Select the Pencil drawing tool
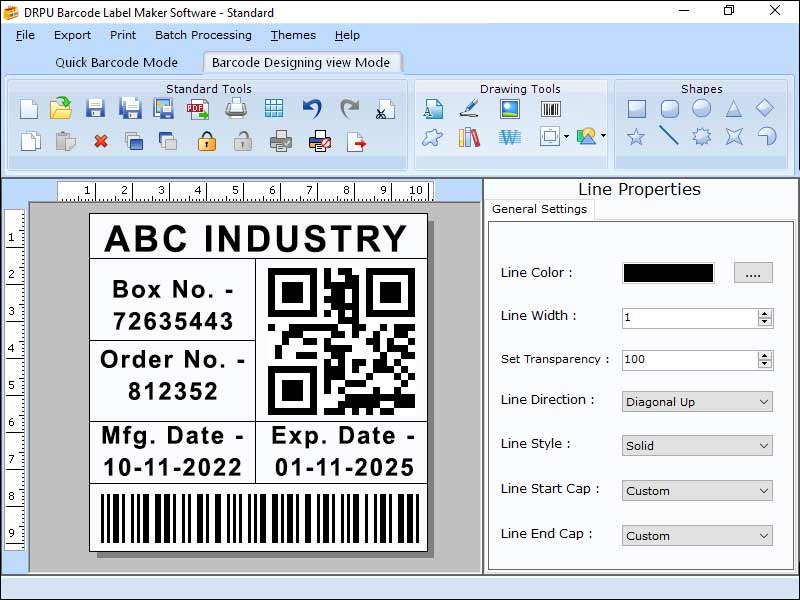 [468, 108]
